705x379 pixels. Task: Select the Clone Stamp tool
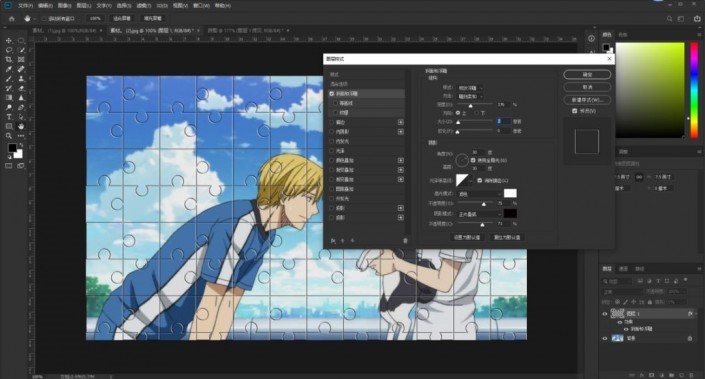(x=21, y=79)
